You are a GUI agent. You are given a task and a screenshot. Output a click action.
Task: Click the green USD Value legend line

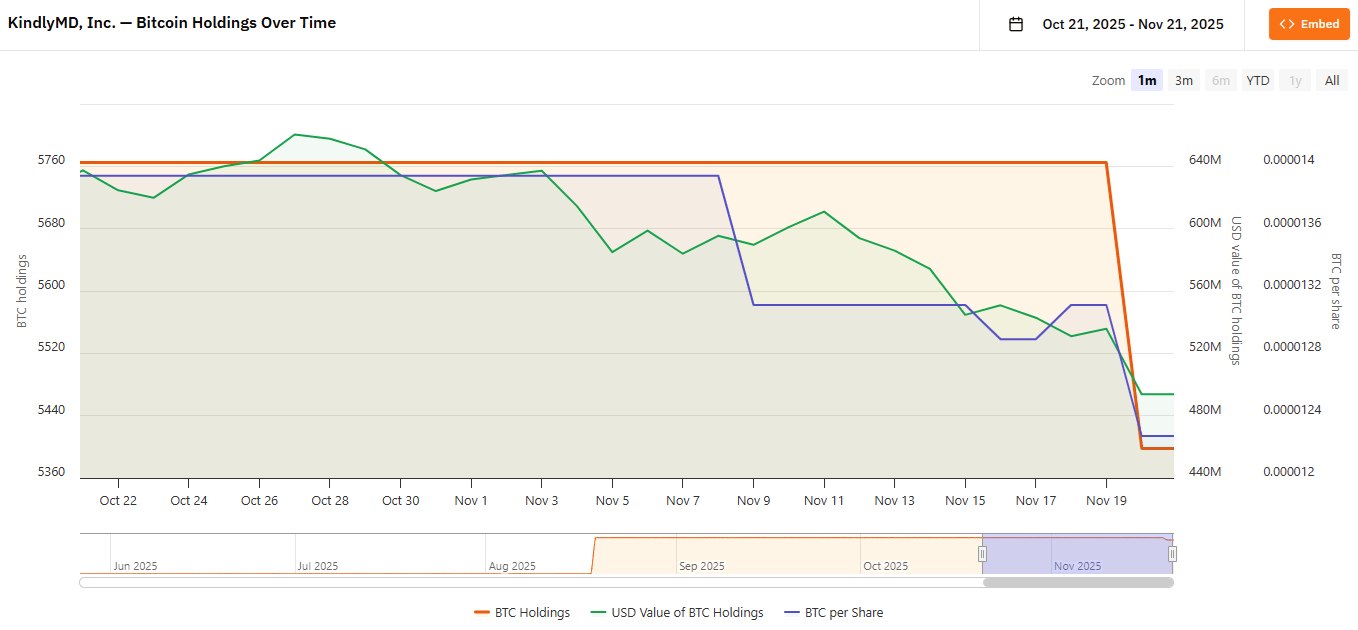[x=598, y=613]
